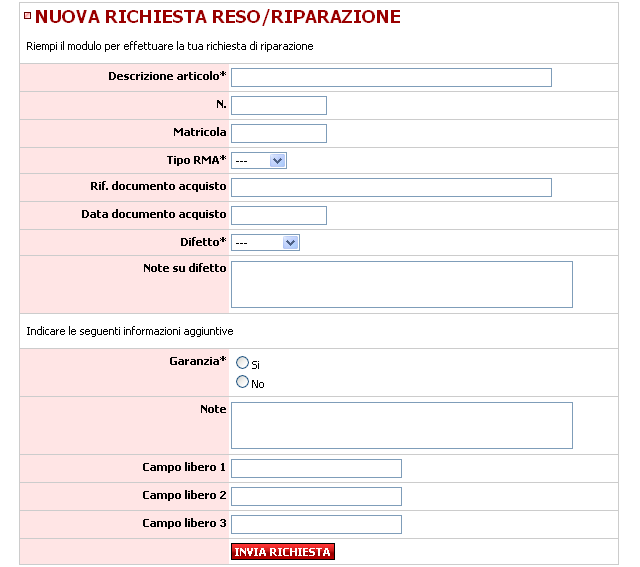Click inside the Note textarea
The width and height of the screenshot is (640, 567).
402,426
